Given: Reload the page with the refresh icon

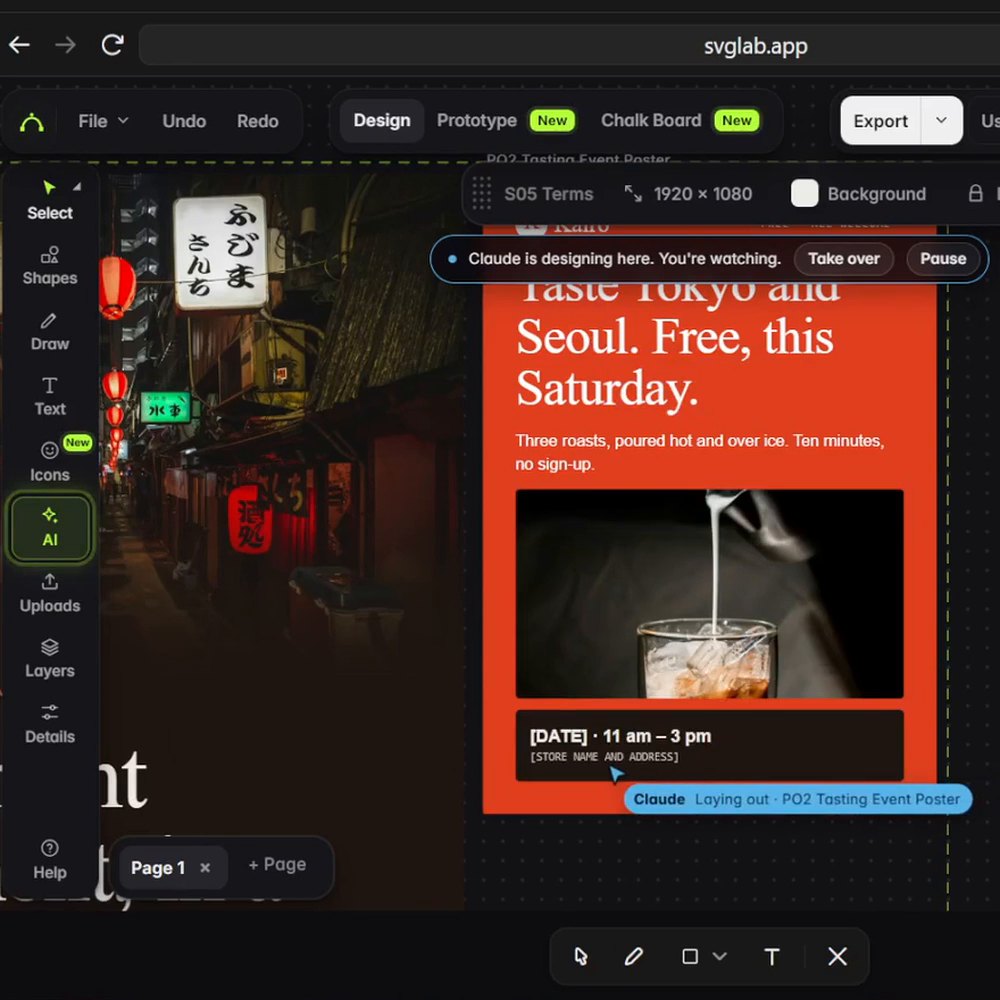Looking at the screenshot, I should click(112, 45).
